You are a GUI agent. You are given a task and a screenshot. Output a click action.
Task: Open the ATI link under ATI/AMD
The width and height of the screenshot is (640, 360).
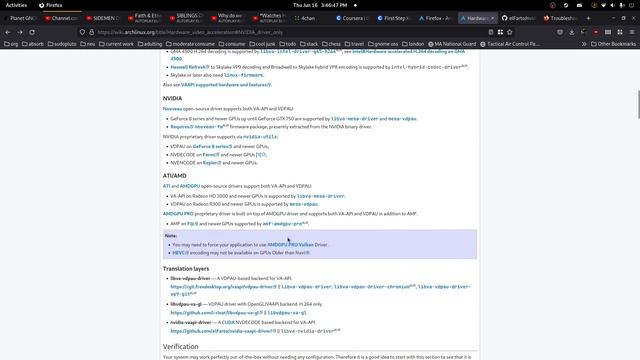[x=166, y=186]
